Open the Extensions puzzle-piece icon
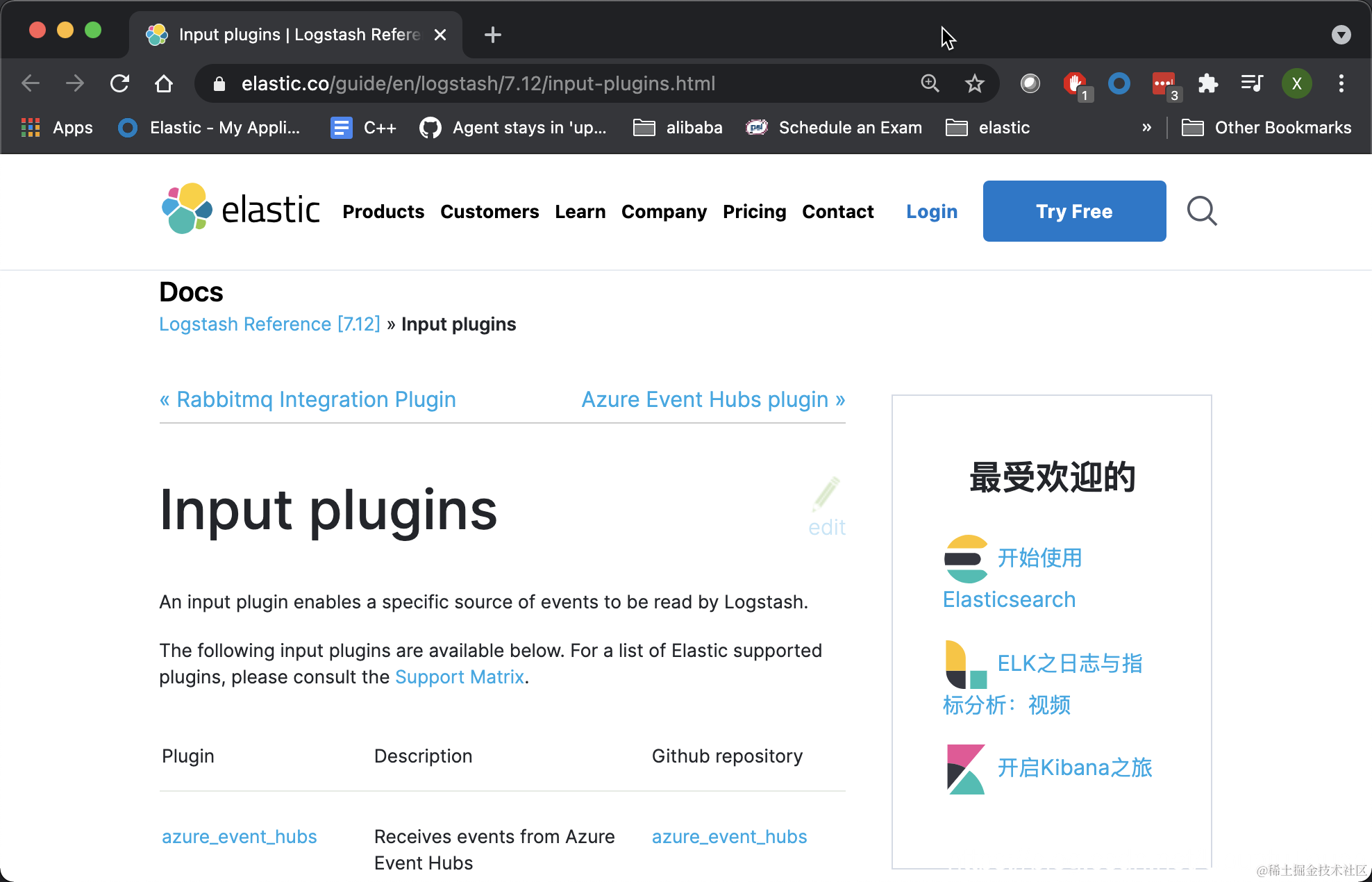Image resolution: width=1372 pixels, height=882 pixels. tap(1208, 83)
